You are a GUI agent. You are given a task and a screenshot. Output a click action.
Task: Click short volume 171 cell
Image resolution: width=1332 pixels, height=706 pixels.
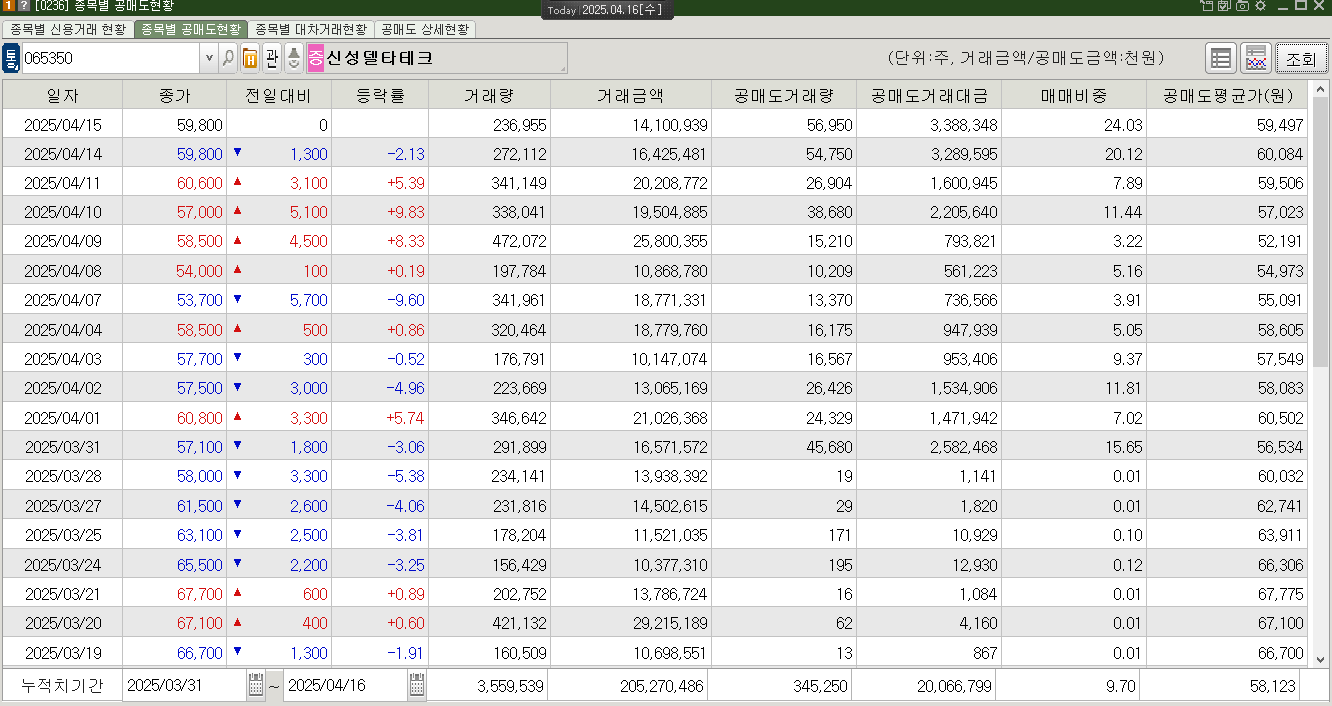(783, 535)
